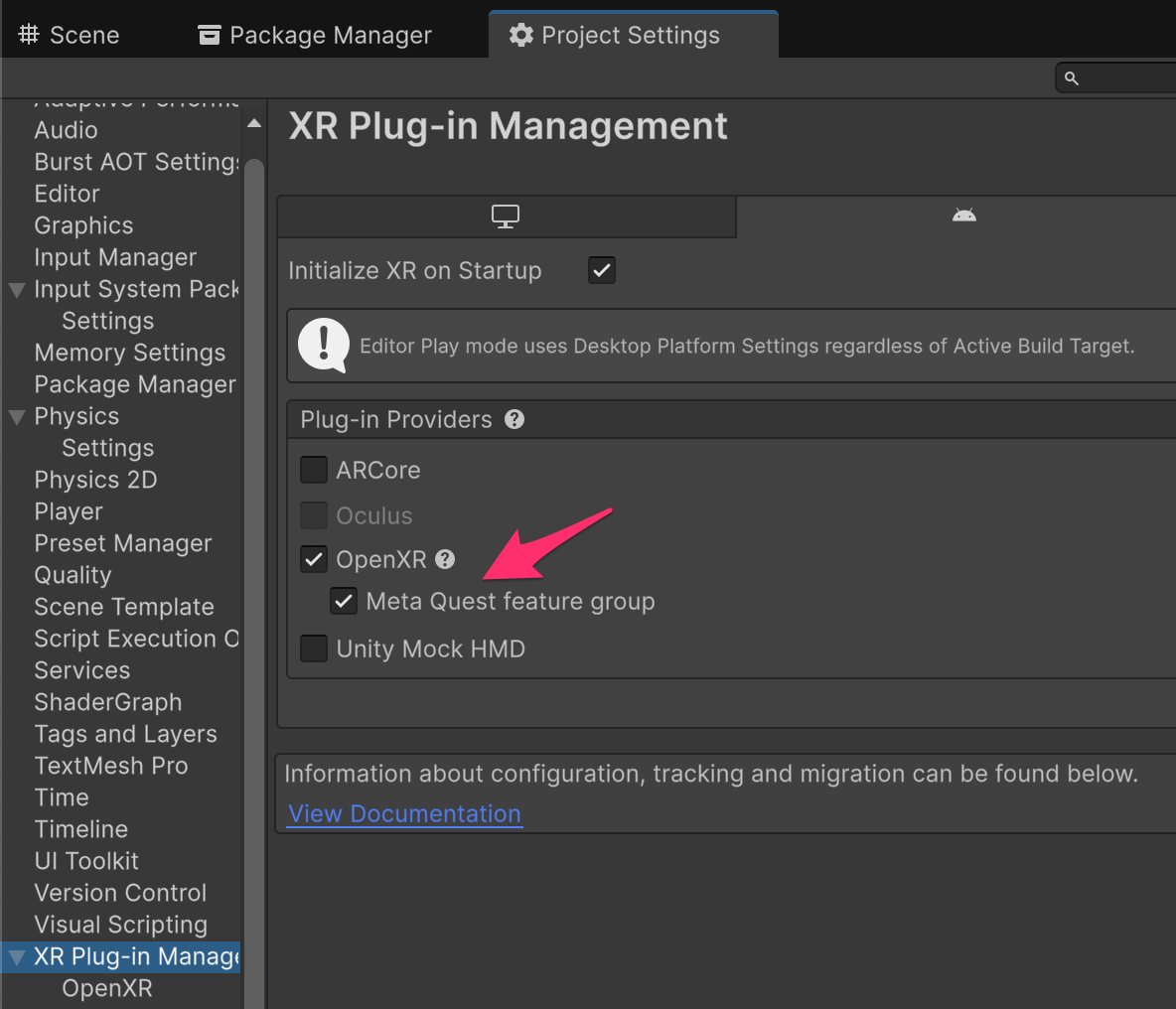Click the Plug-in Providers help icon
1176x1009 pixels.
tap(514, 419)
